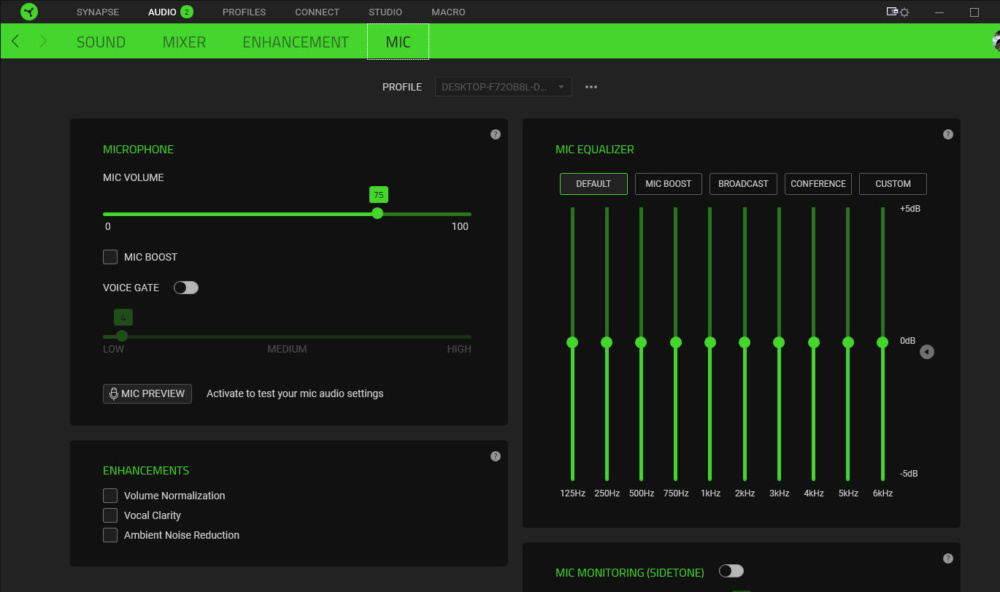
Task: Enable Vocal Clarity checkbox
Action: [x=110, y=515]
